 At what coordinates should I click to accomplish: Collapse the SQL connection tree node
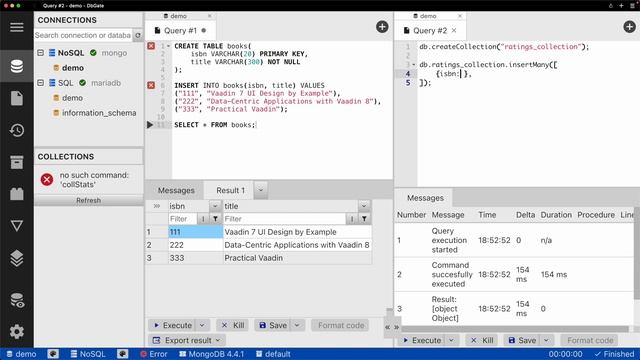pyautogui.click(x=40, y=83)
